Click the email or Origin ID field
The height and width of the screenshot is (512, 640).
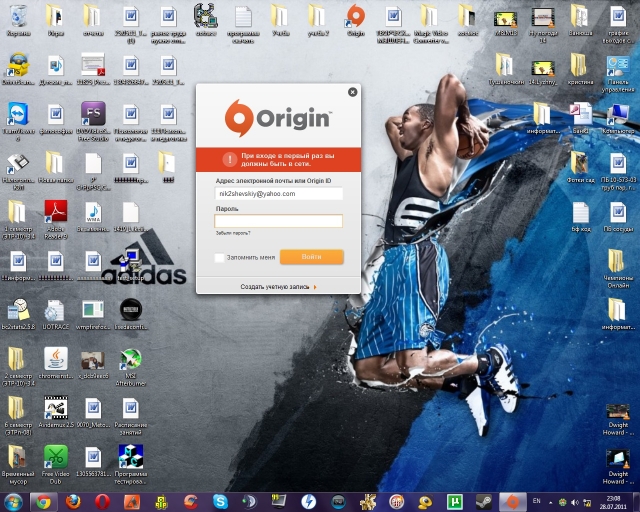pos(279,194)
